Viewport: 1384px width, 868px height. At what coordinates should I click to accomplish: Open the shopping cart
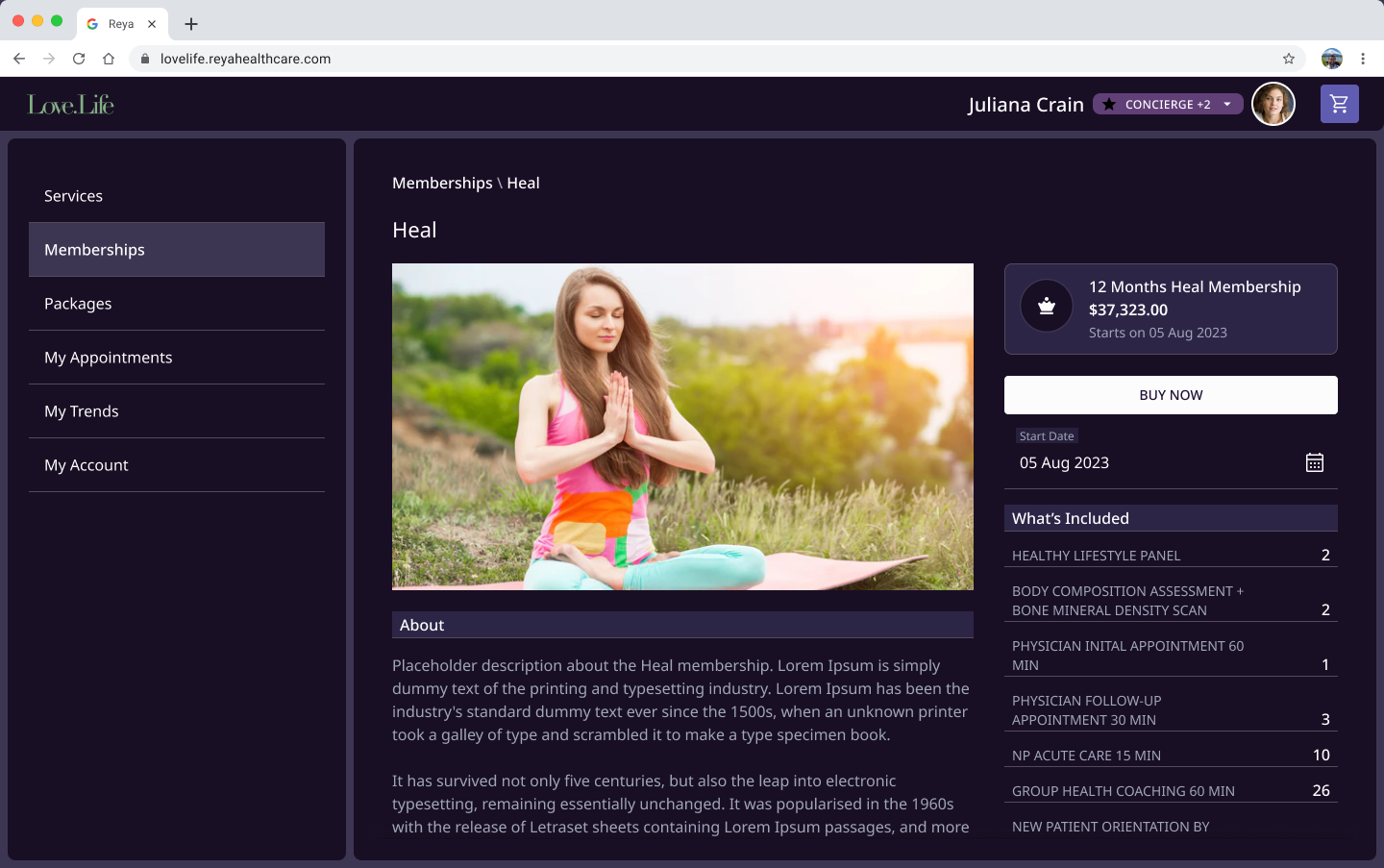[x=1339, y=104]
